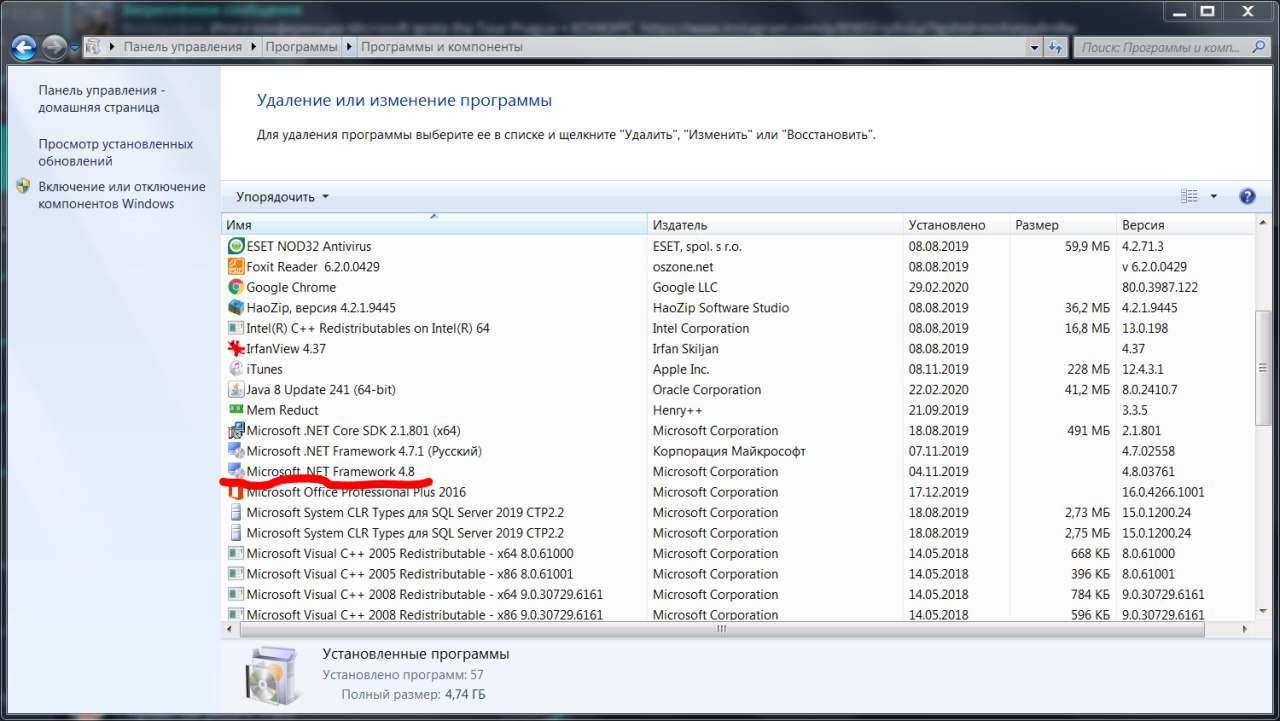Click version 16.0.4266.1001 cell
This screenshot has width=1280, height=721.
[1163, 492]
